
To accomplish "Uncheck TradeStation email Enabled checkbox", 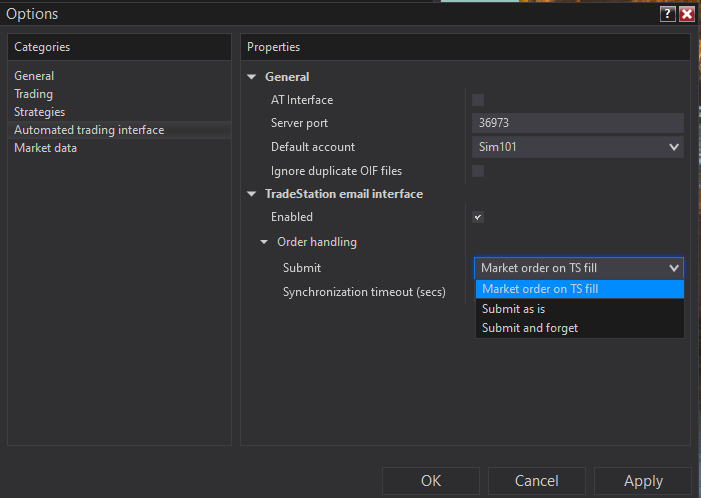I will (478, 217).
